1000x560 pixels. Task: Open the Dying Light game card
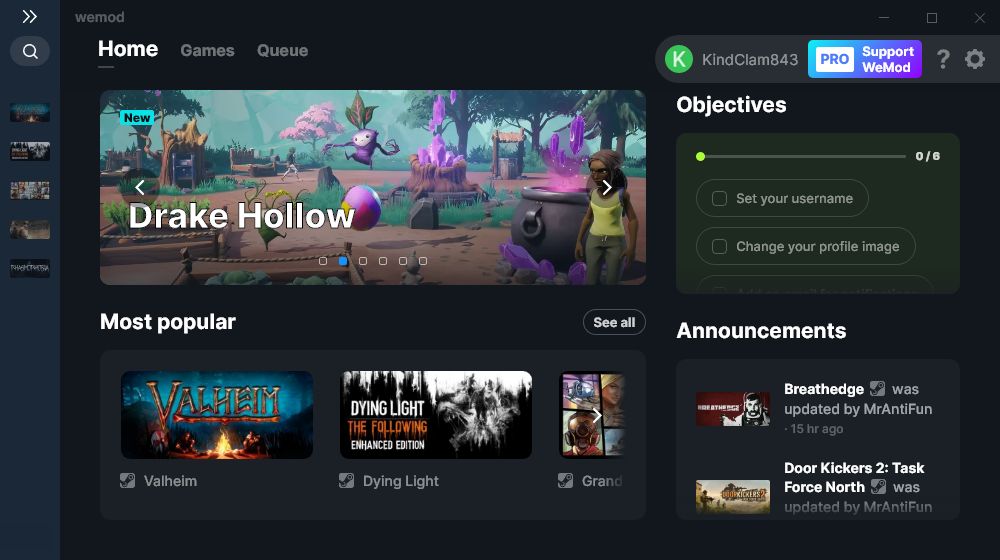pyautogui.click(x=436, y=415)
